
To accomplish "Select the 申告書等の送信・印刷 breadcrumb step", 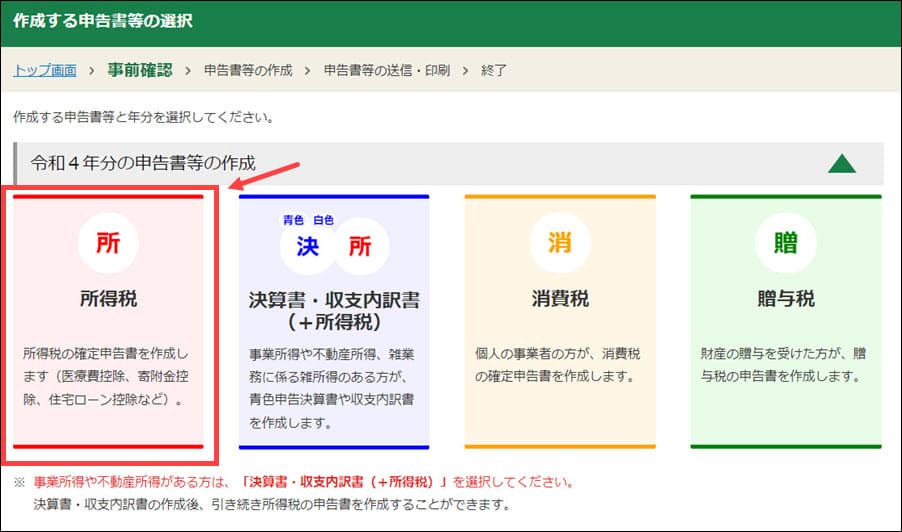I will [x=387, y=70].
